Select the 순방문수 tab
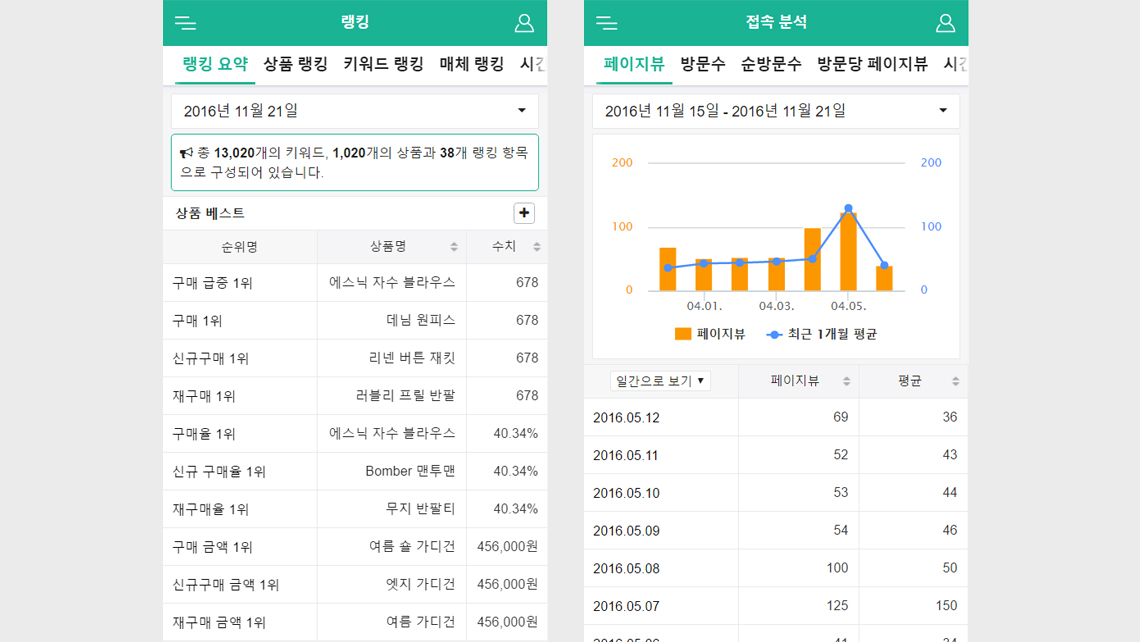This screenshot has height=642, width=1140. [x=770, y=64]
